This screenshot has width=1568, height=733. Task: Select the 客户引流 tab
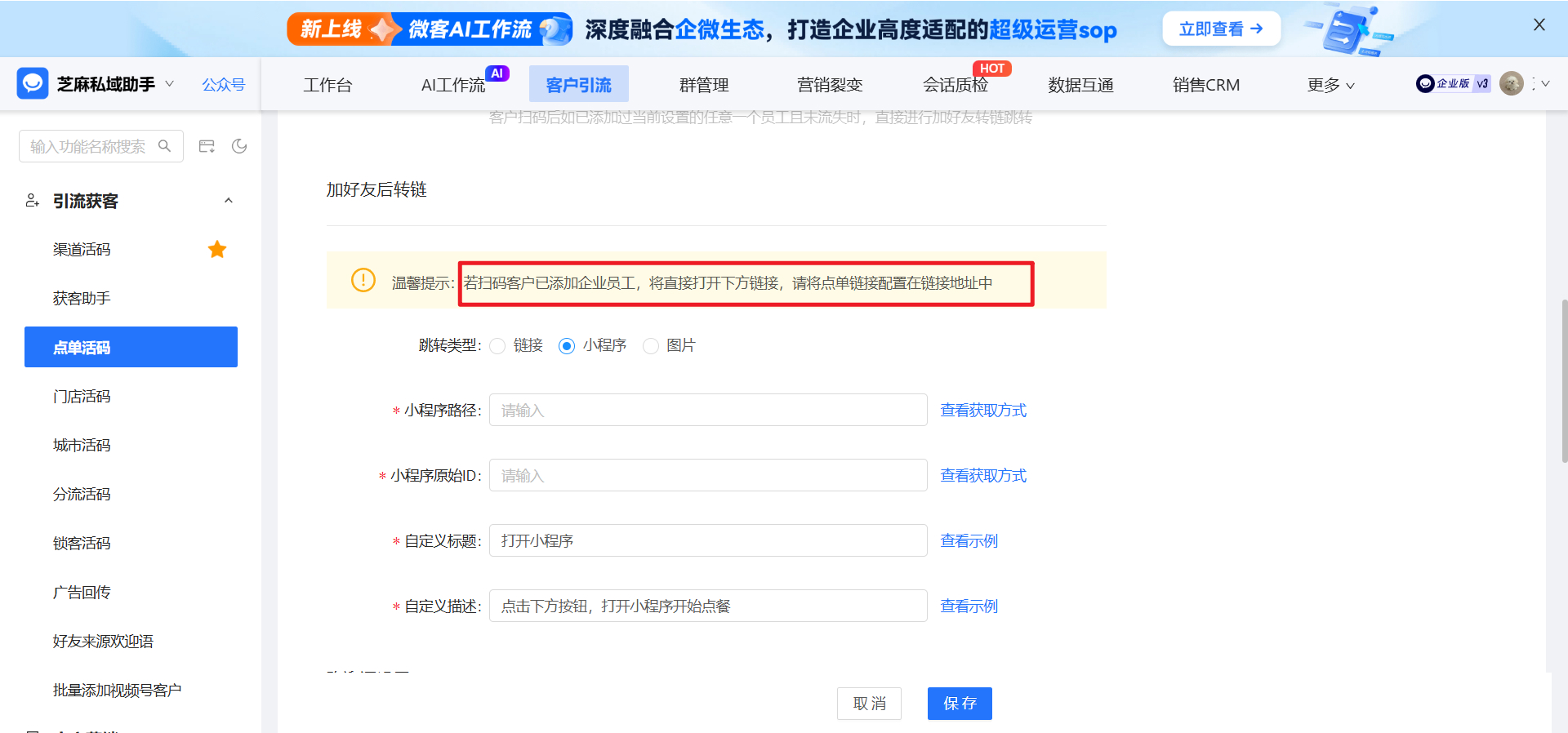[x=579, y=84]
